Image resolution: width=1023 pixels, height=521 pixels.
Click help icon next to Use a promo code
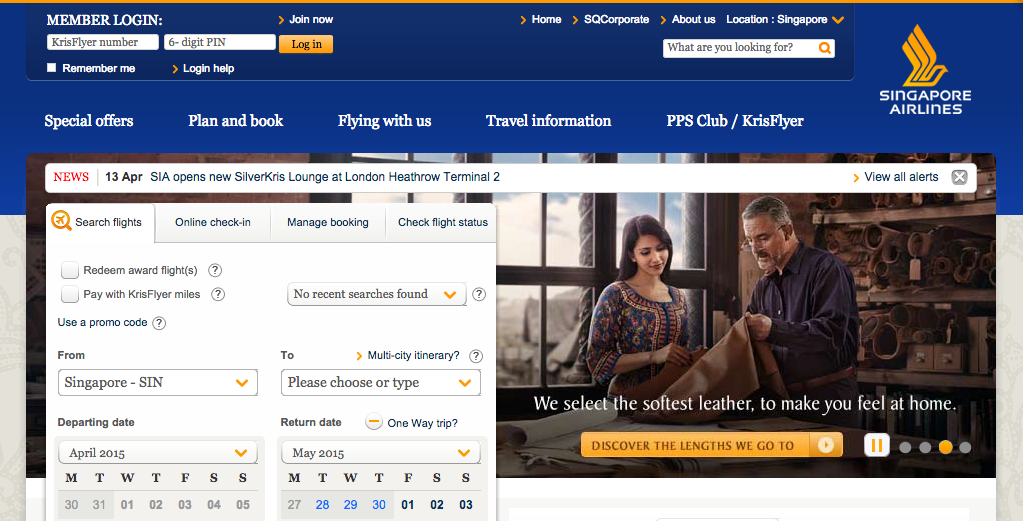pos(159,323)
